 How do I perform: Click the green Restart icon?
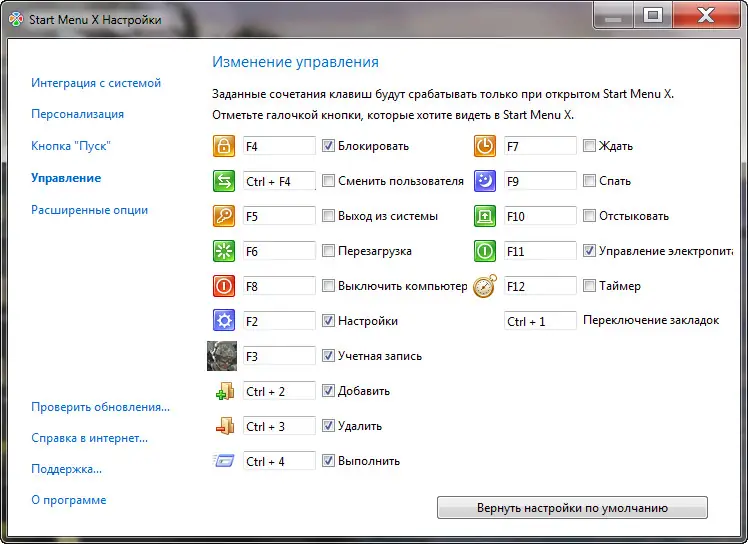[224, 251]
